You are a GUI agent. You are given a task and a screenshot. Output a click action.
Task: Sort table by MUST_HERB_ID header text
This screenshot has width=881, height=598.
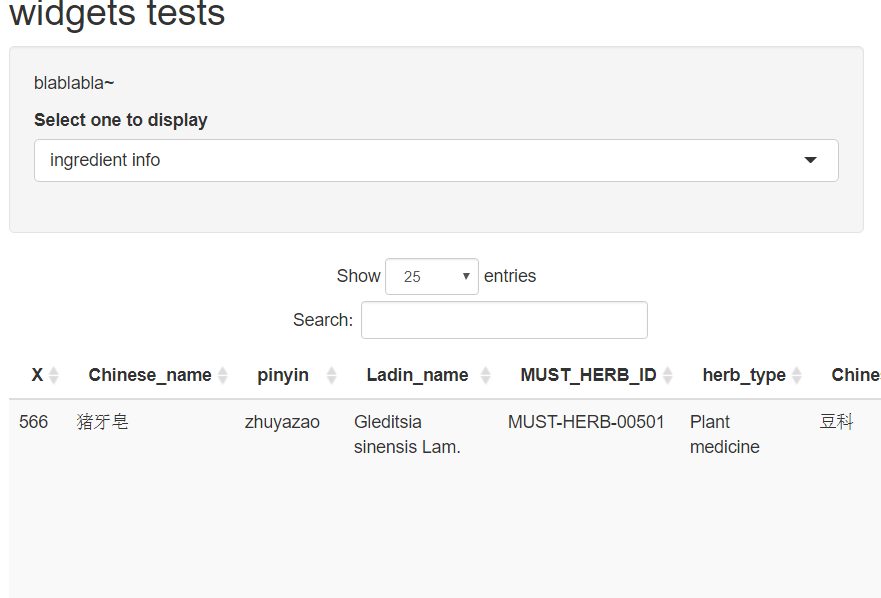(588, 375)
